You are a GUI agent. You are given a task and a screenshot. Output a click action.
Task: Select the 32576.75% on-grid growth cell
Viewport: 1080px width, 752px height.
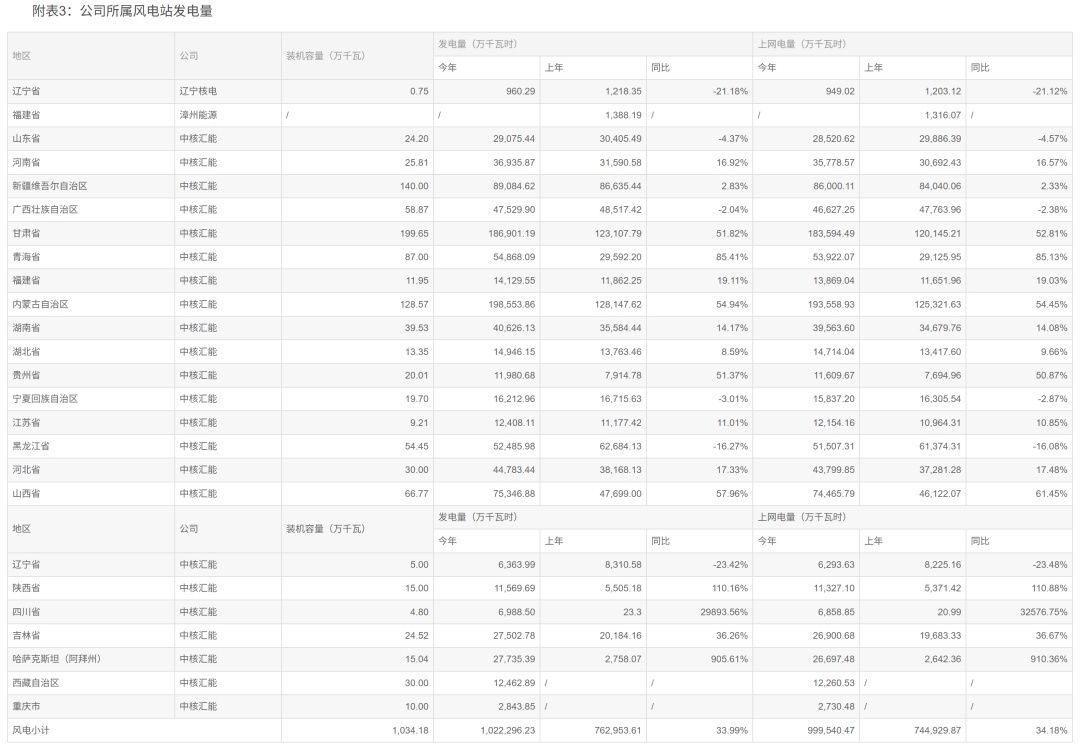pos(1035,612)
